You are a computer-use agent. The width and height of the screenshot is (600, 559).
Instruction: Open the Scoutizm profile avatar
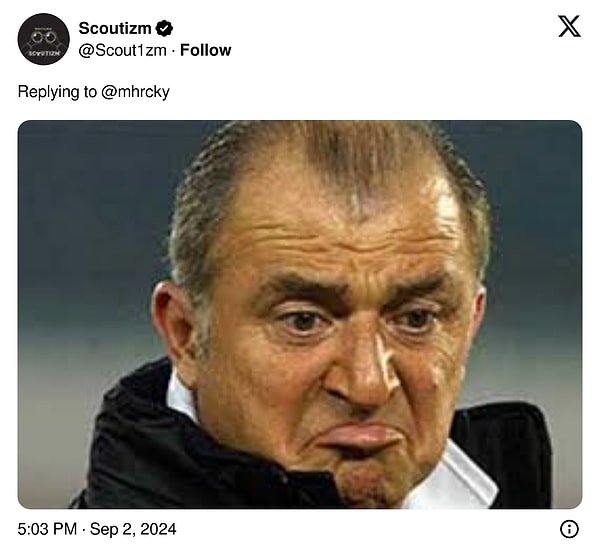(x=44, y=39)
